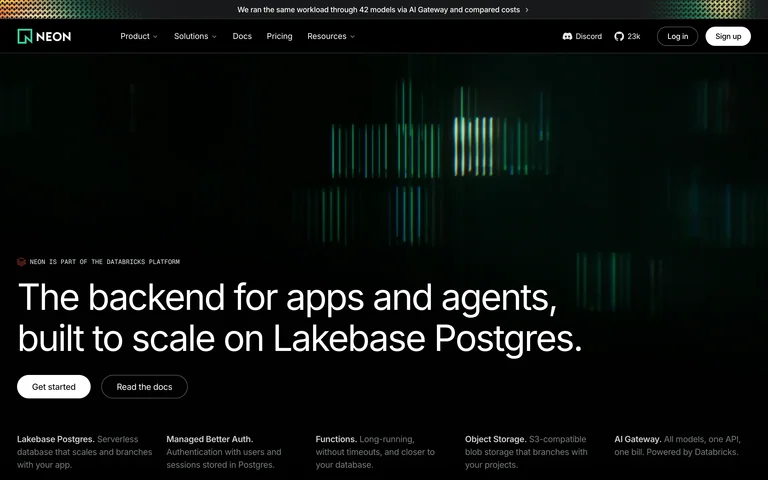Open the Docs menu item

coord(242,36)
